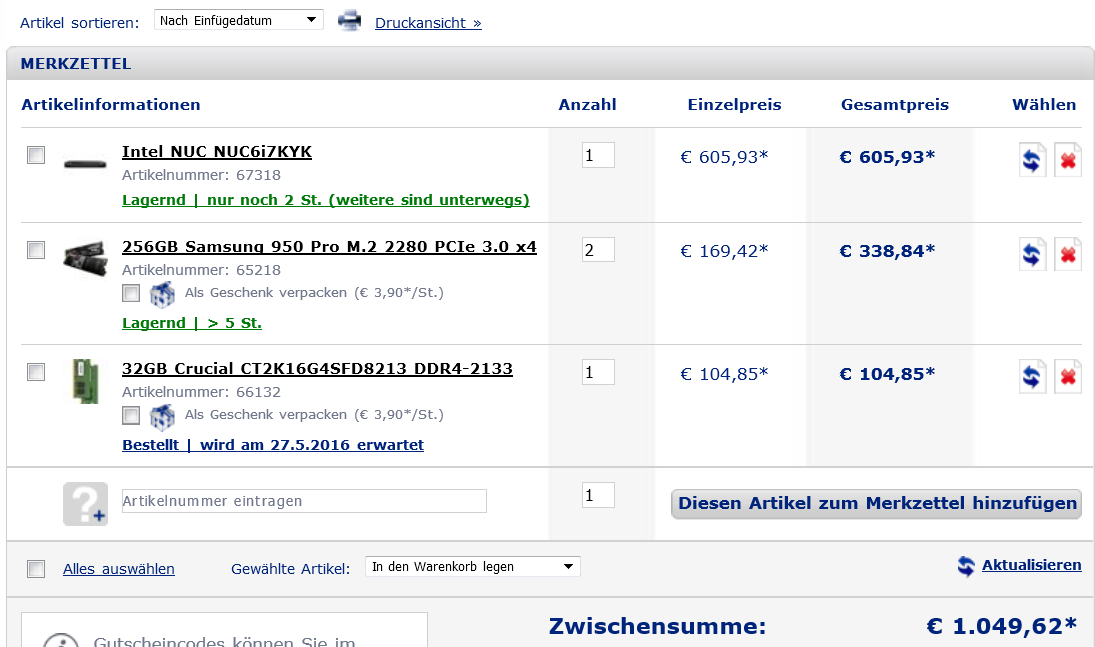The height and width of the screenshot is (647, 1095).
Task: Enable gift wrap for Samsung 950 Pro
Action: pos(131,293)
